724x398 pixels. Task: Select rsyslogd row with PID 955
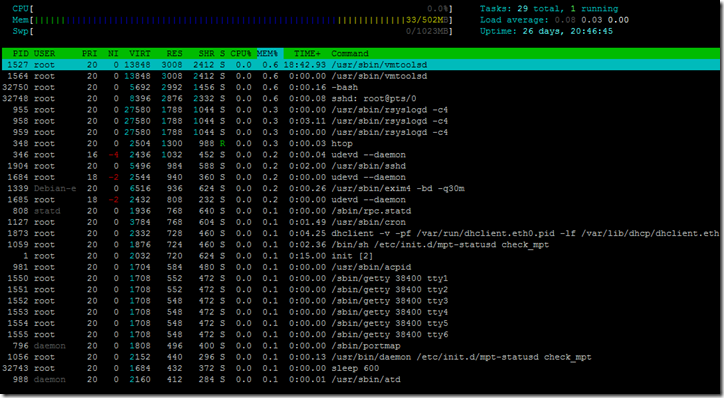click(x=361, y=110)
